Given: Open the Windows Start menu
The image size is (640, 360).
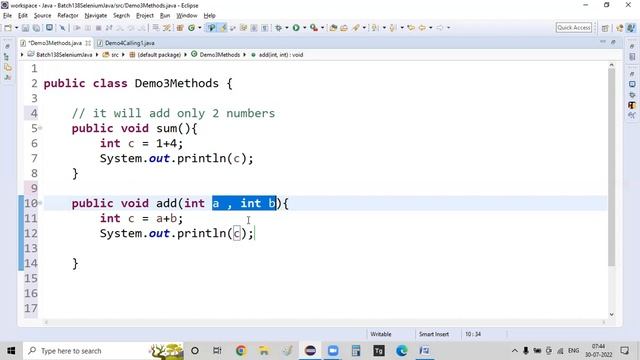Looking at the screenshot, I should (x=11, y=351).
